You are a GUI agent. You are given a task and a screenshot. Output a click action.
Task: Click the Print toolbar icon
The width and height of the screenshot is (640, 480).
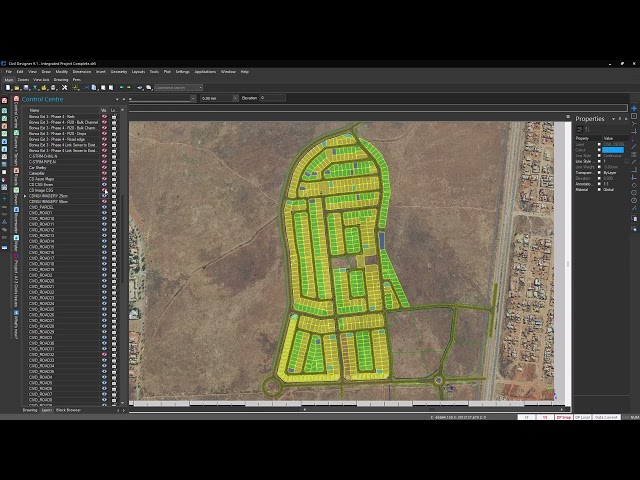(53, 87)
